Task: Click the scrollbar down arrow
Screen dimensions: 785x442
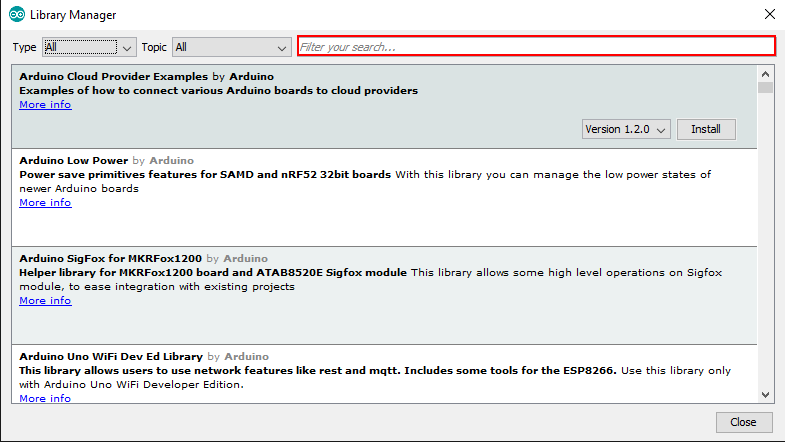Action: click(765, 395)
